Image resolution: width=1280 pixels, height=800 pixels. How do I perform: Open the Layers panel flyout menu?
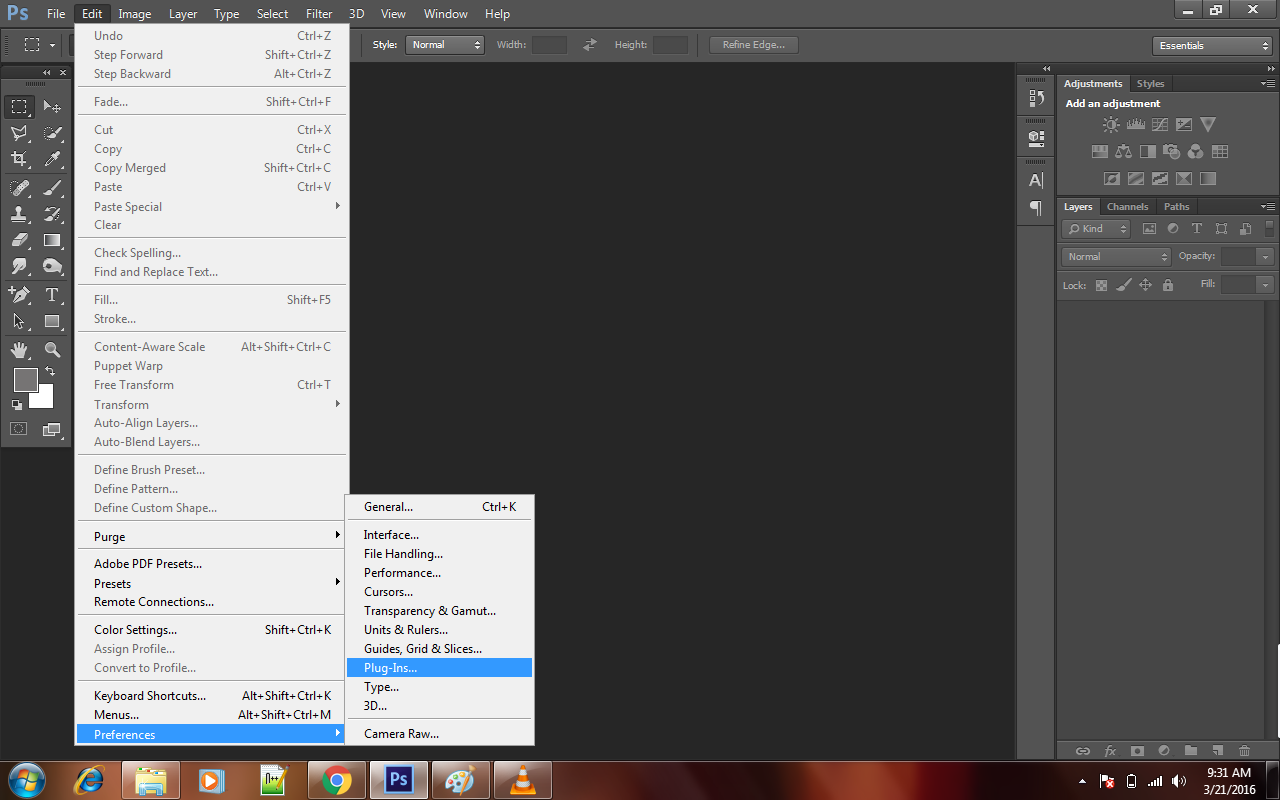click(x=1268, y=206)
